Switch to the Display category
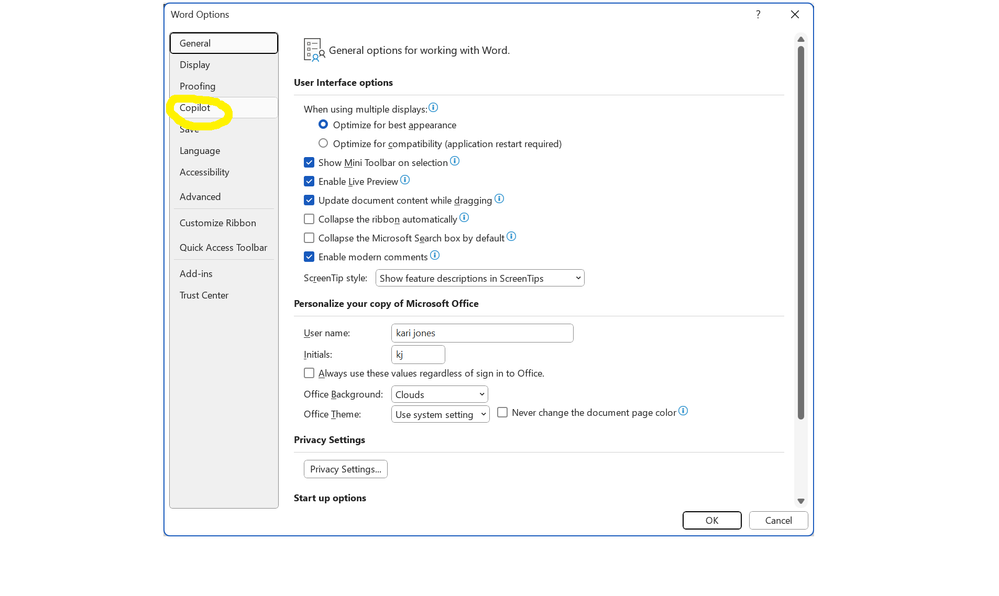The height and width of the screenshot is (596, 999). tap(224, 64)
